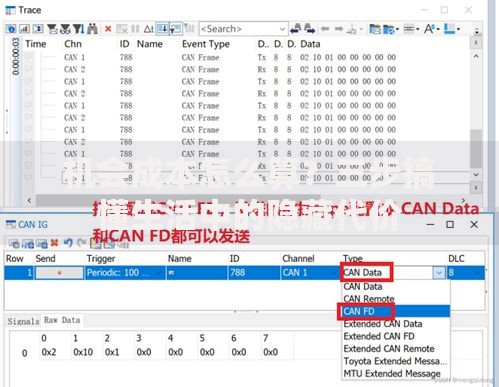Toggle the delta time (Δt) display

point(148,29)
